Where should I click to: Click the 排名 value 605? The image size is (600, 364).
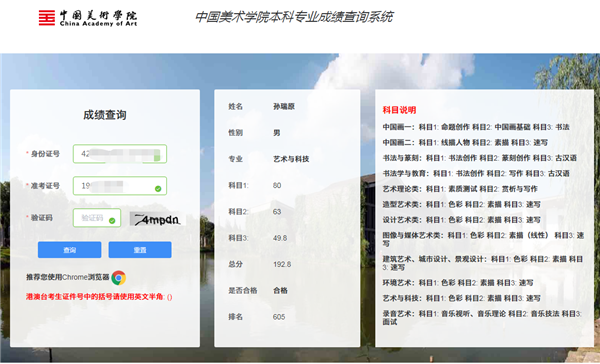(x=279, y=317)
